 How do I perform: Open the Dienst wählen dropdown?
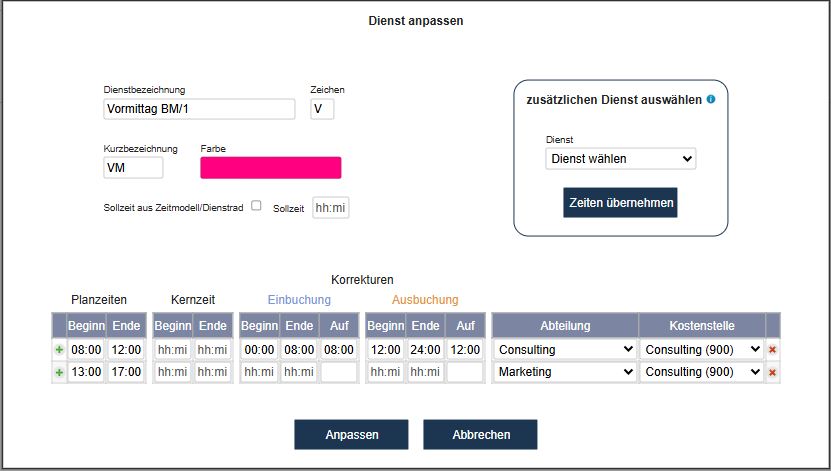(x=621, y=158)
